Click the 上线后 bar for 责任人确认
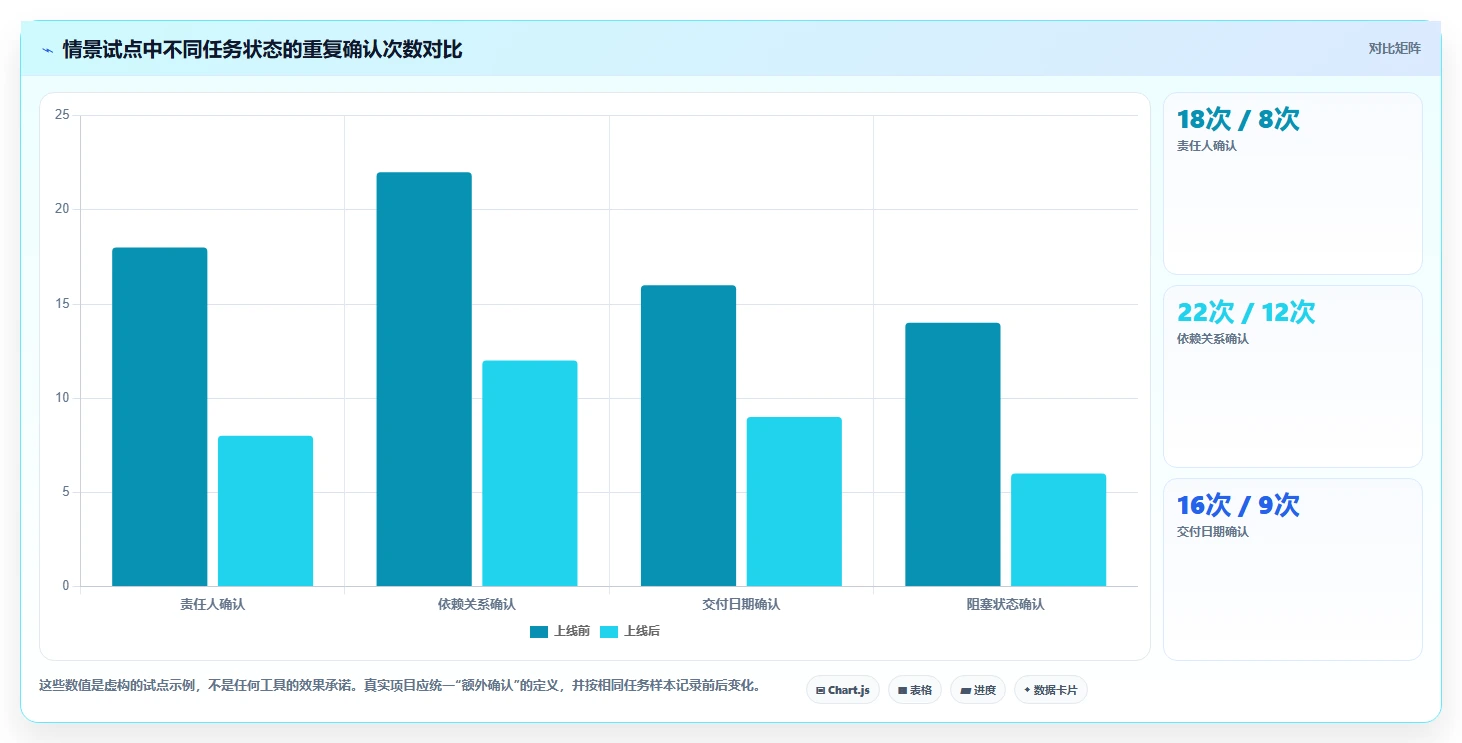The width and height of the screenshot is (1462, 743). pos(266,511)
